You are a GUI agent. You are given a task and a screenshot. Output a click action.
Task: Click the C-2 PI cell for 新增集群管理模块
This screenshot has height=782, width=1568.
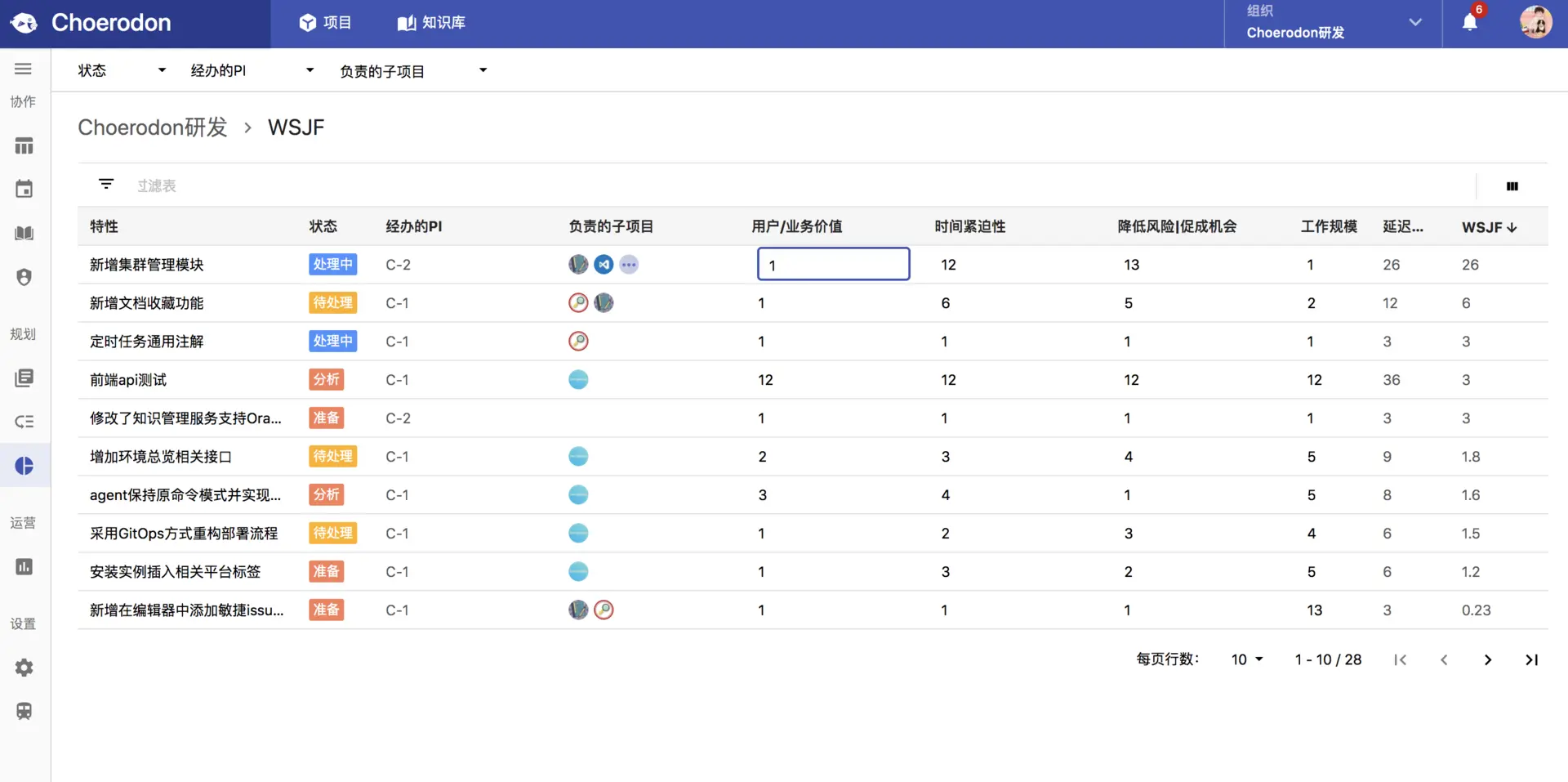399,265
